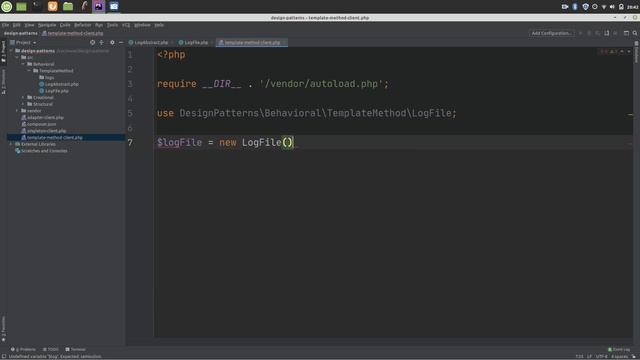Open the File menu

[5, 25]
